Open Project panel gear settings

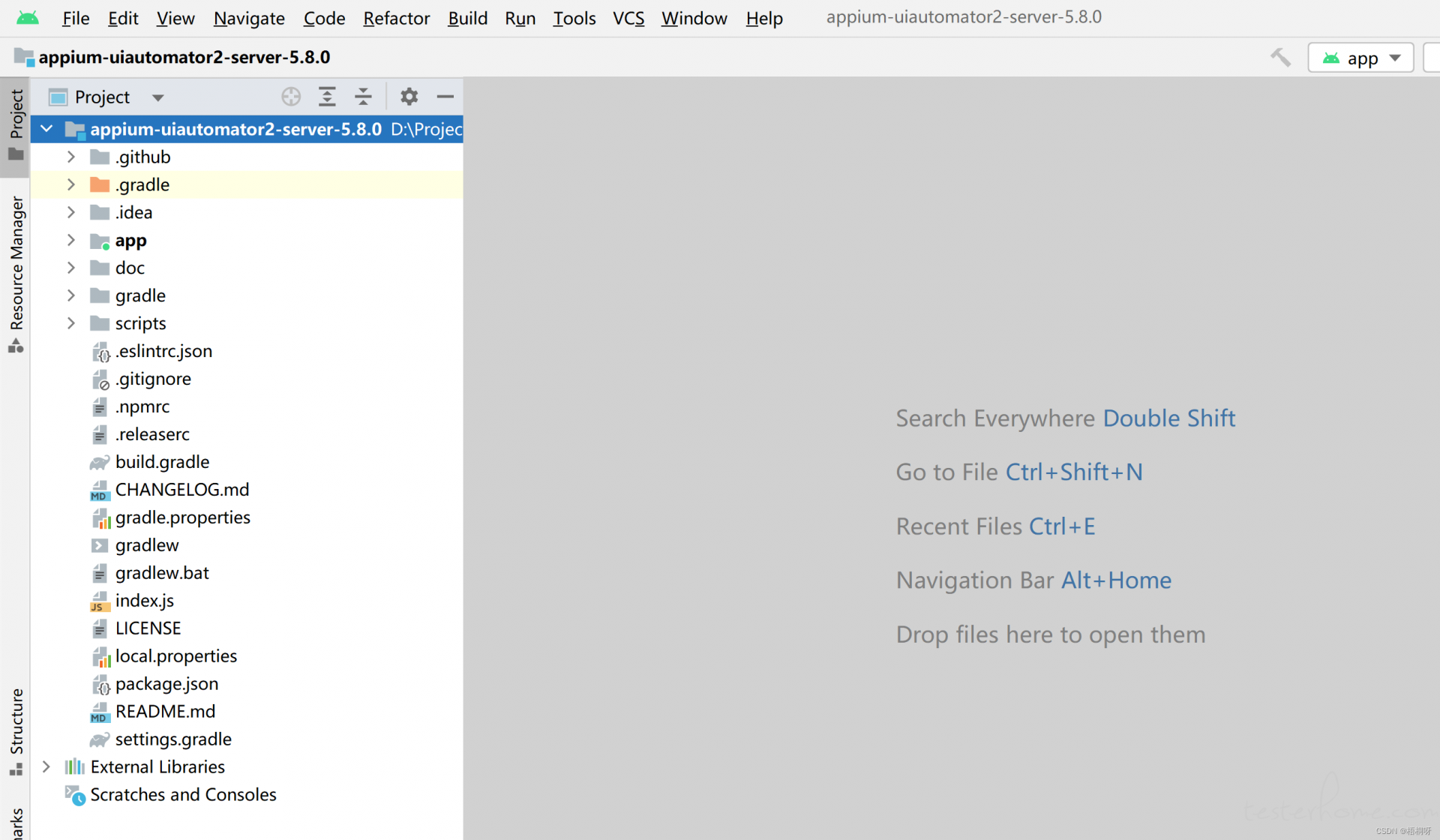(409, 97)
